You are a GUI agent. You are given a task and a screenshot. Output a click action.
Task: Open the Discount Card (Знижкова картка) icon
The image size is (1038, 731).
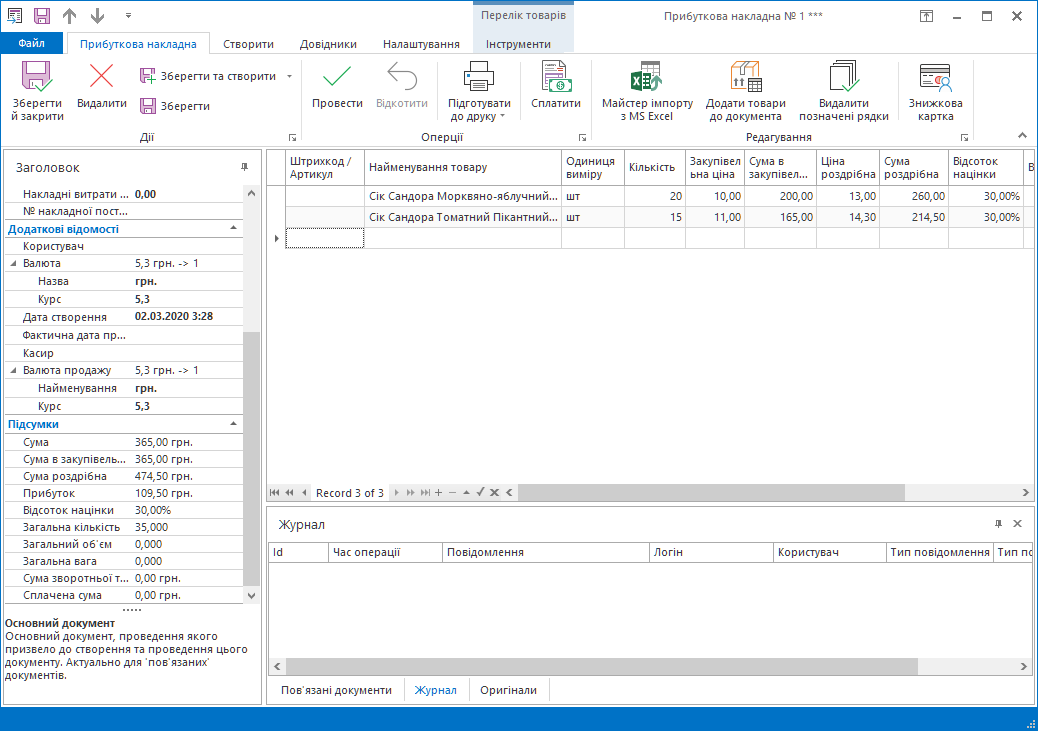click(x=935, y=78)
